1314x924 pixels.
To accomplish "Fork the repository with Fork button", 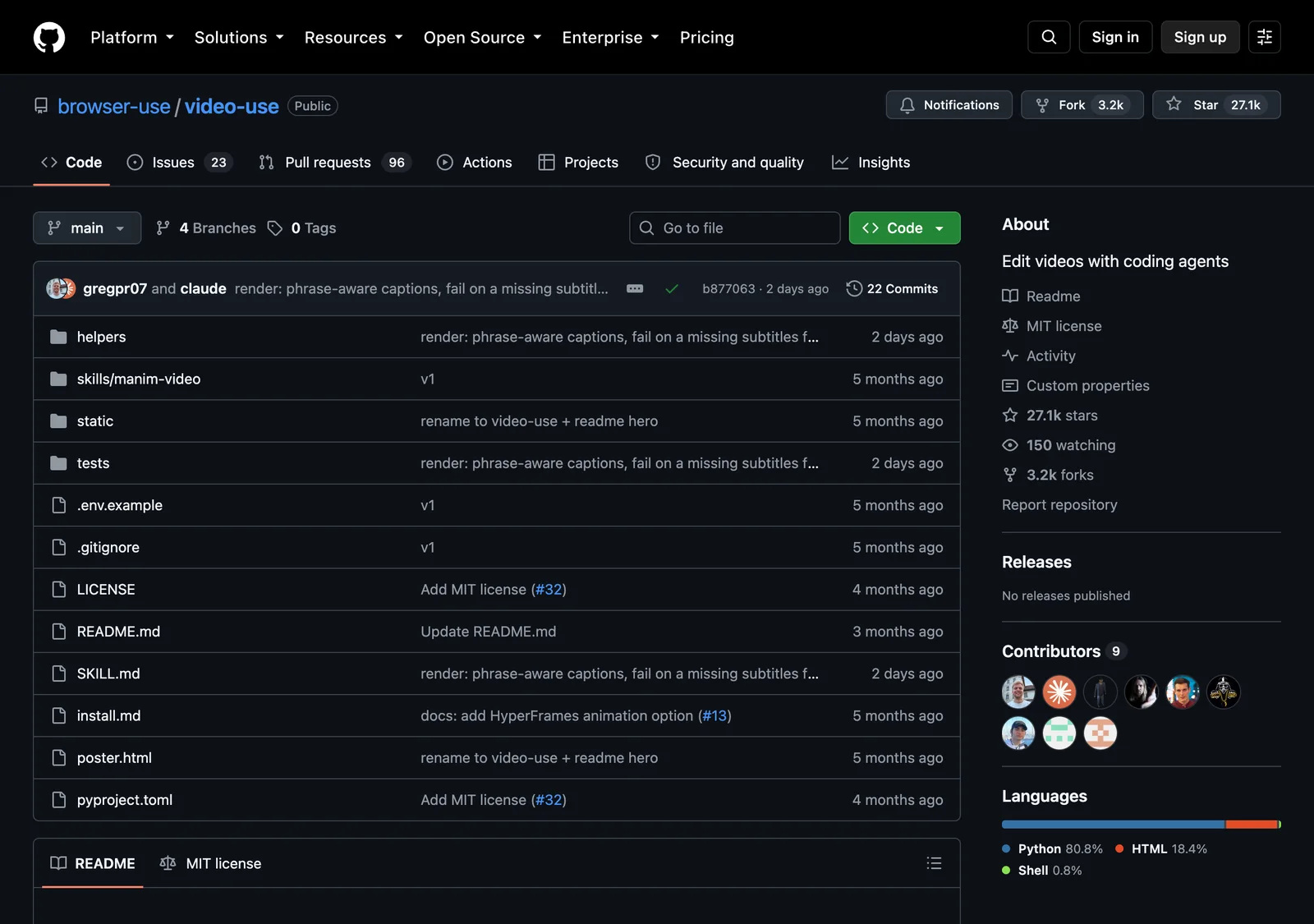I will (1082, 105).
